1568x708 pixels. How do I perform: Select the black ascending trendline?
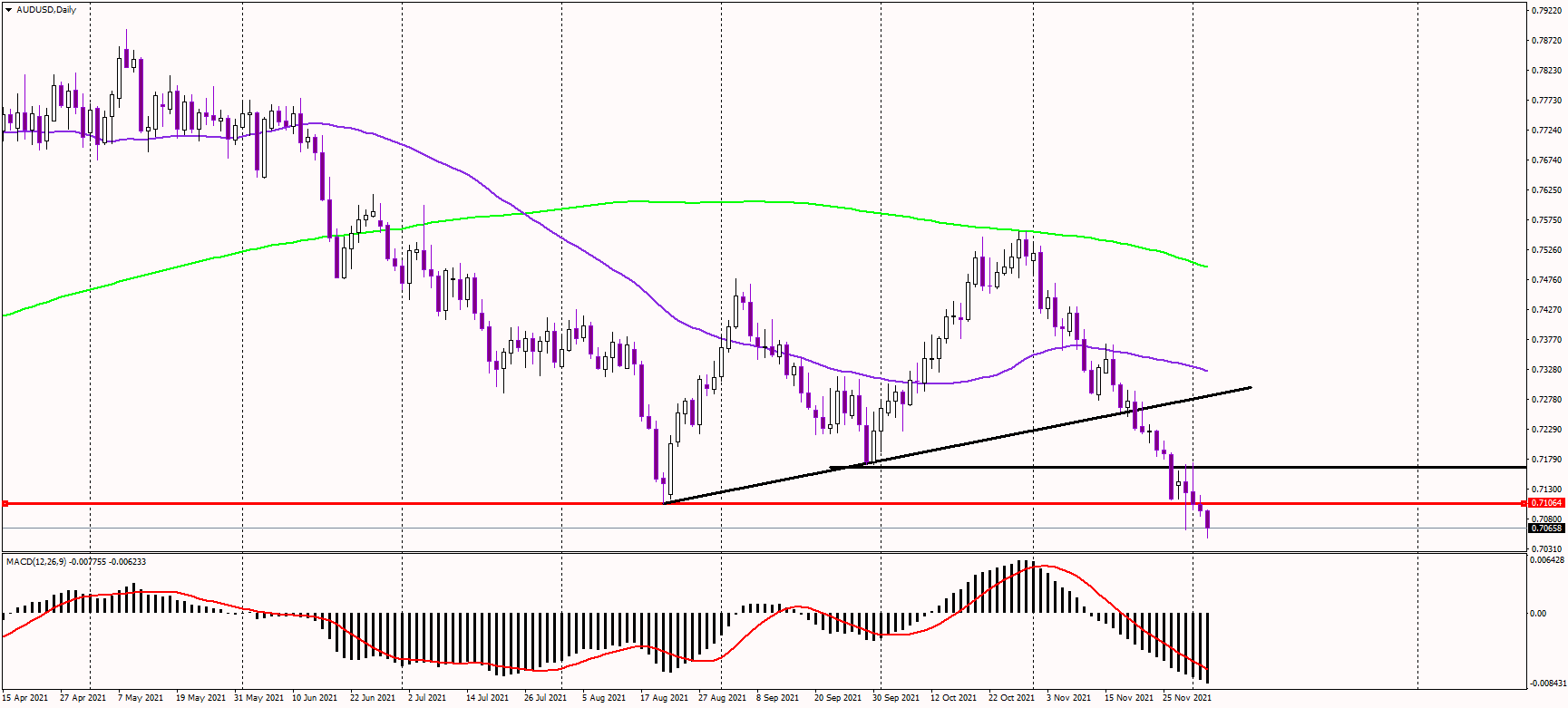pos(958,445)
